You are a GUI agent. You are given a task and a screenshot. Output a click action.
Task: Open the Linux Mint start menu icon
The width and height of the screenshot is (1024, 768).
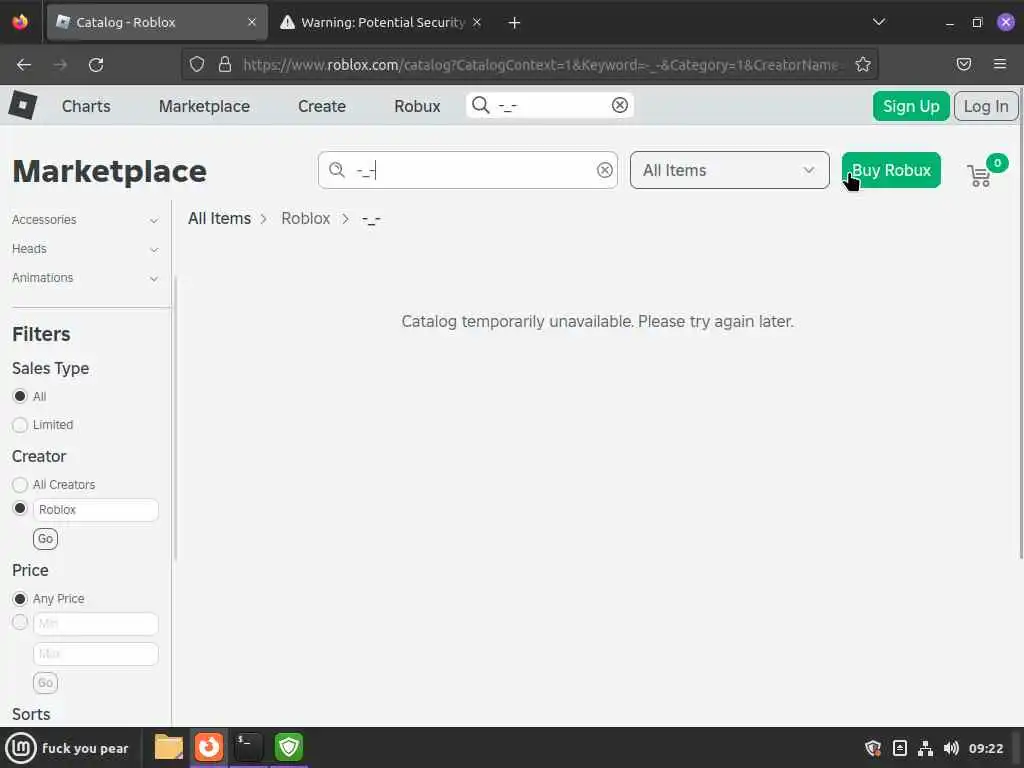[x=21, y=748]
